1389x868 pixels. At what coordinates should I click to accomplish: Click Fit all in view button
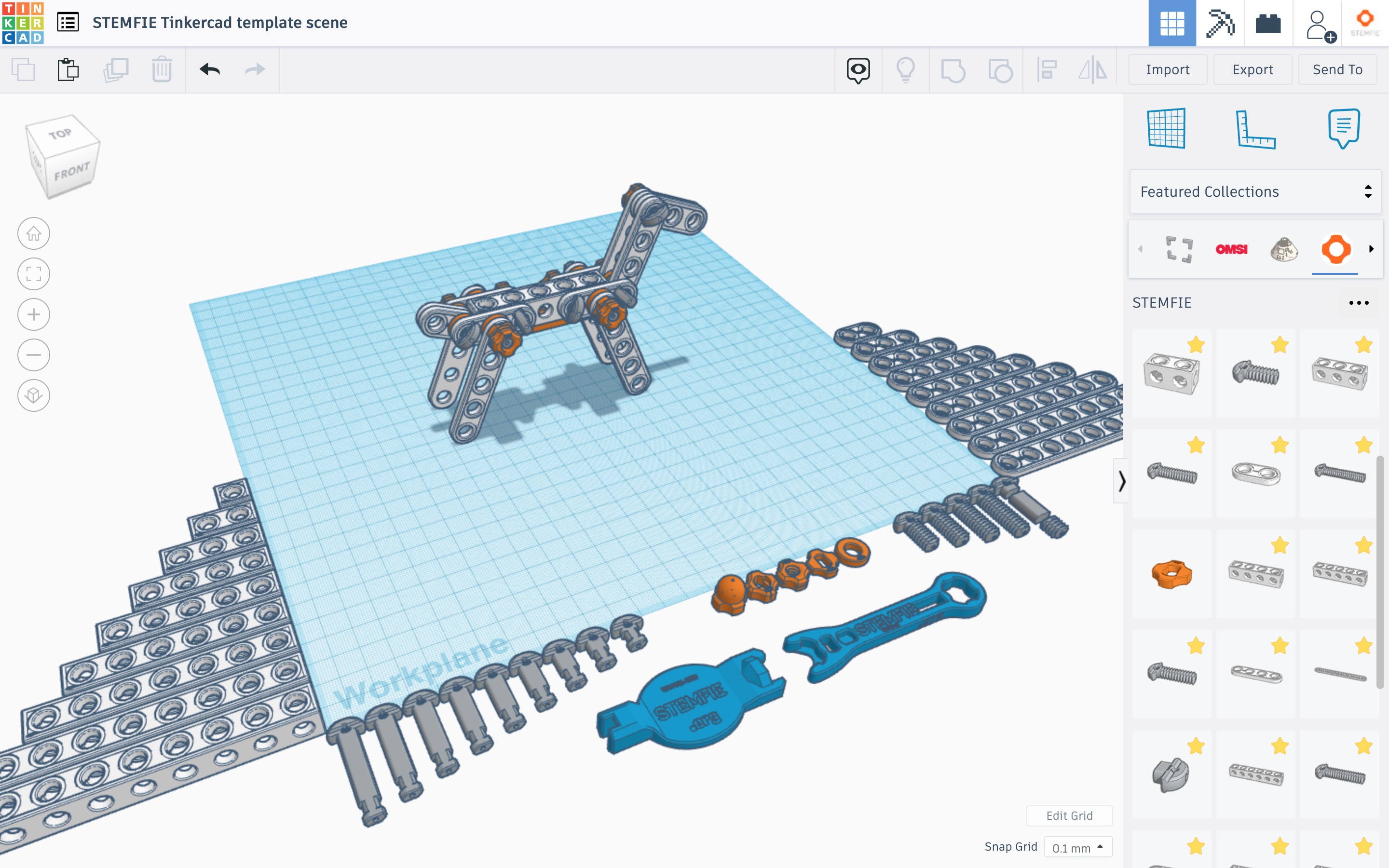click(x=34, y=274)
